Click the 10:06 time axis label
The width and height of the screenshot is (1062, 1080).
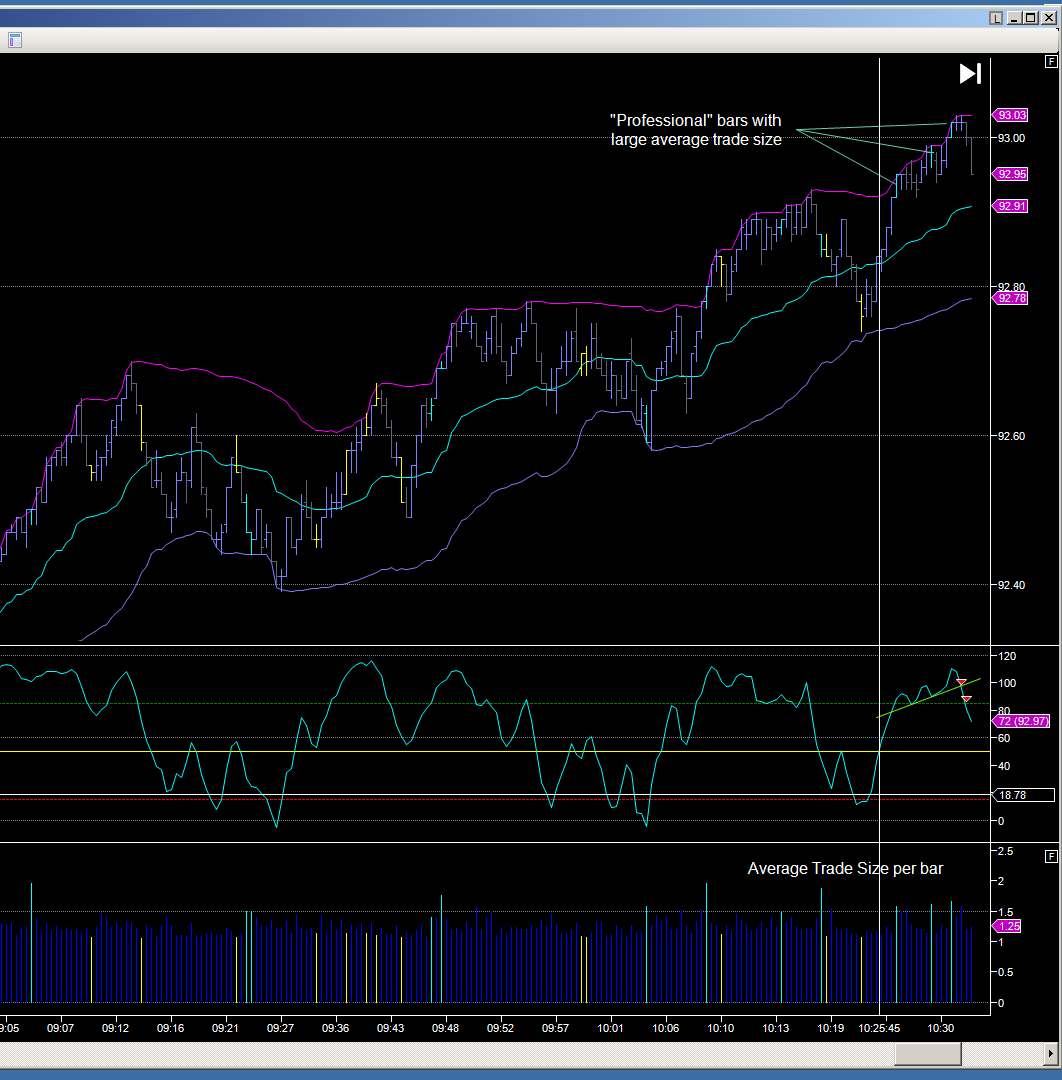[665, 1028]
